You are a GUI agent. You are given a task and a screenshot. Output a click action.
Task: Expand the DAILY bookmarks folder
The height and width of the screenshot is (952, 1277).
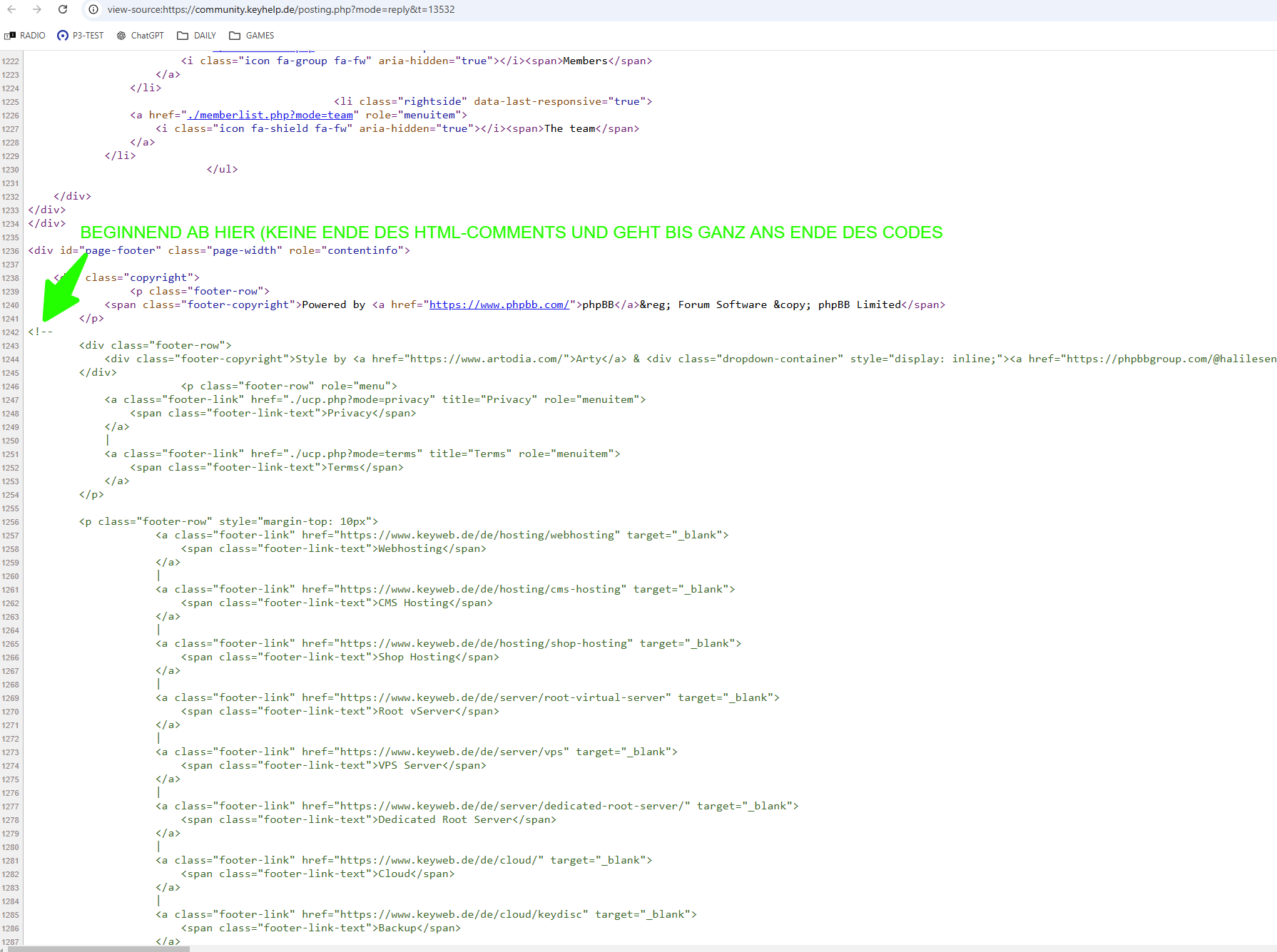[197, 36]
